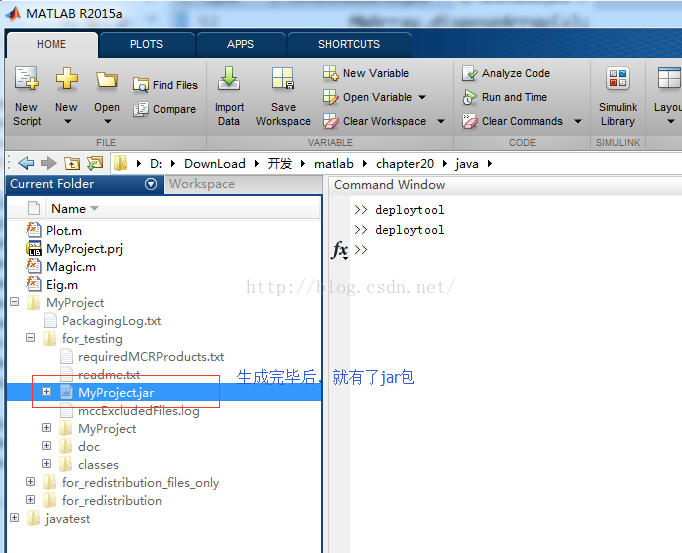Open the Open dropdown arrow
682x553 pixels.
pyautogui.click(x=108, y=121)
